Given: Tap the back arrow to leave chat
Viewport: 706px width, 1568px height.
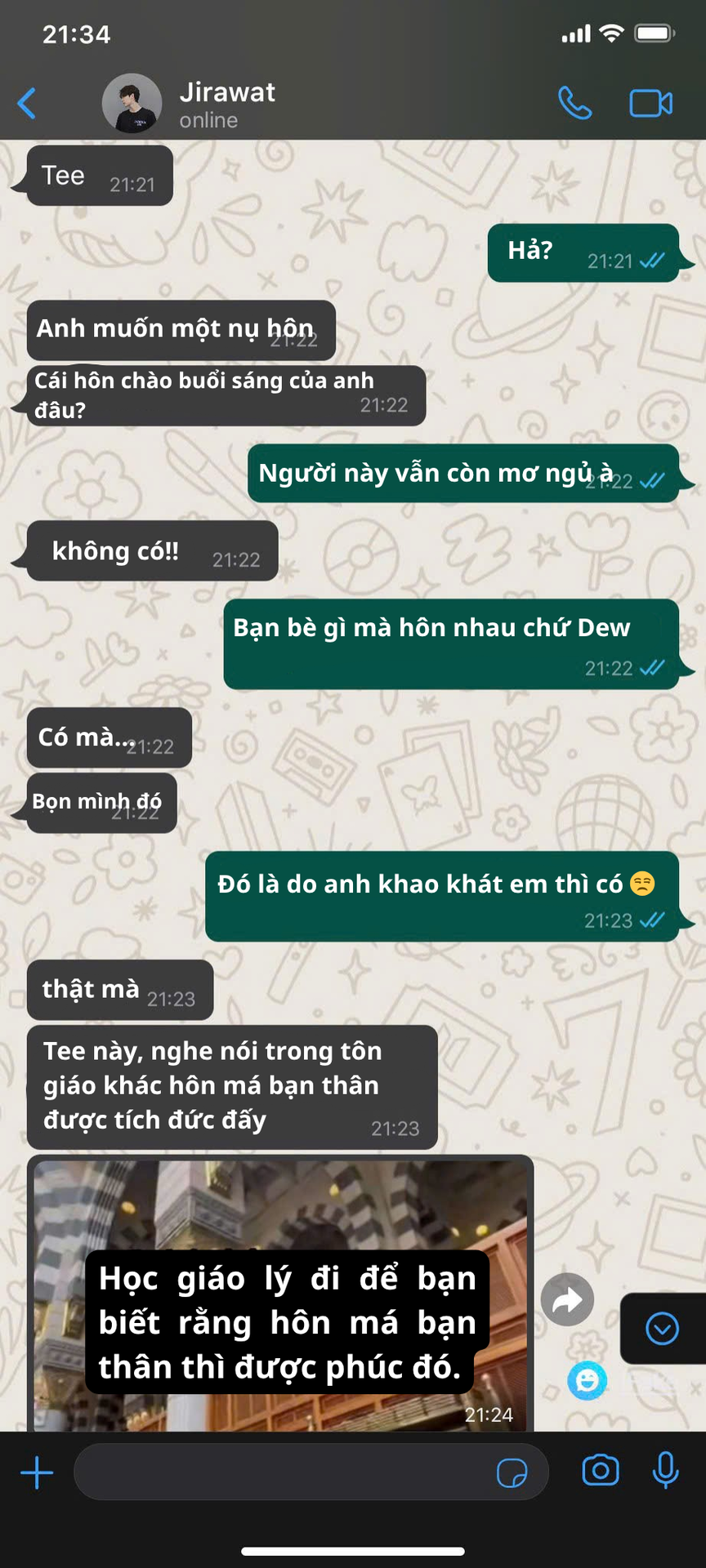Looking at the screenshot, I should [x=27, y=104].
